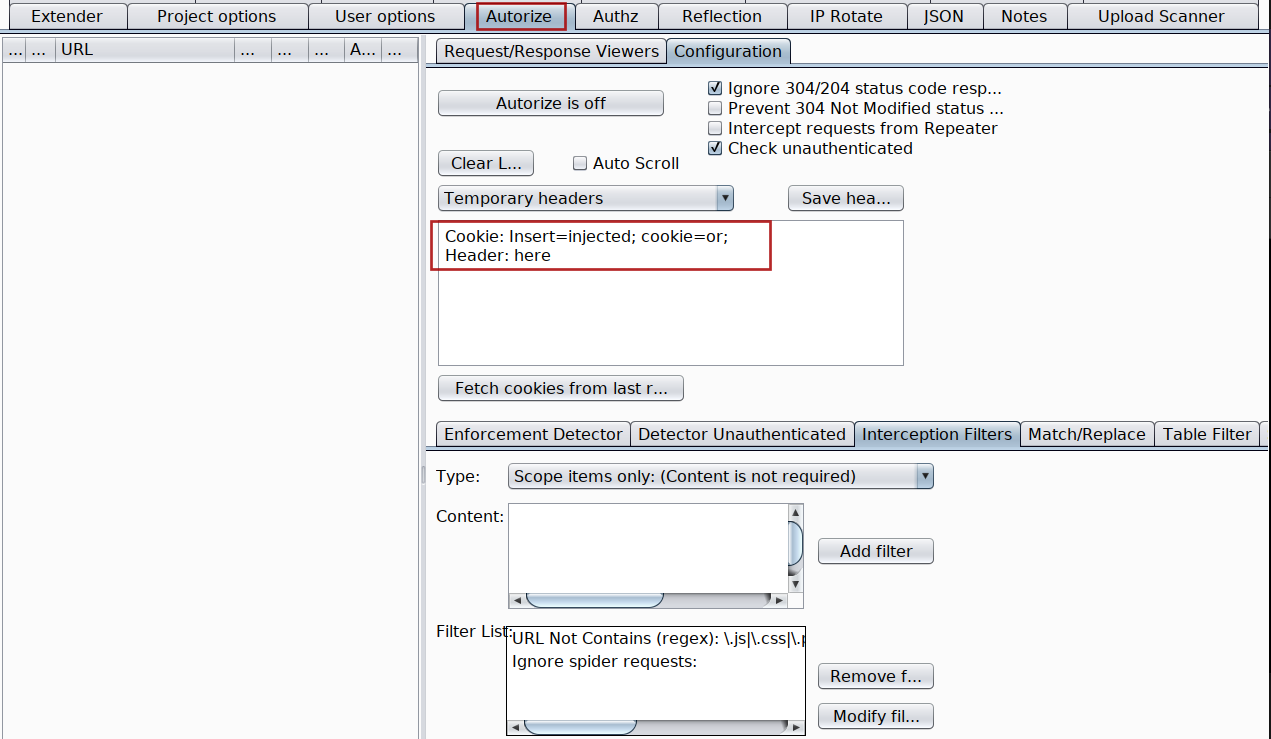Switch to the Extender tab

point(67,16)
